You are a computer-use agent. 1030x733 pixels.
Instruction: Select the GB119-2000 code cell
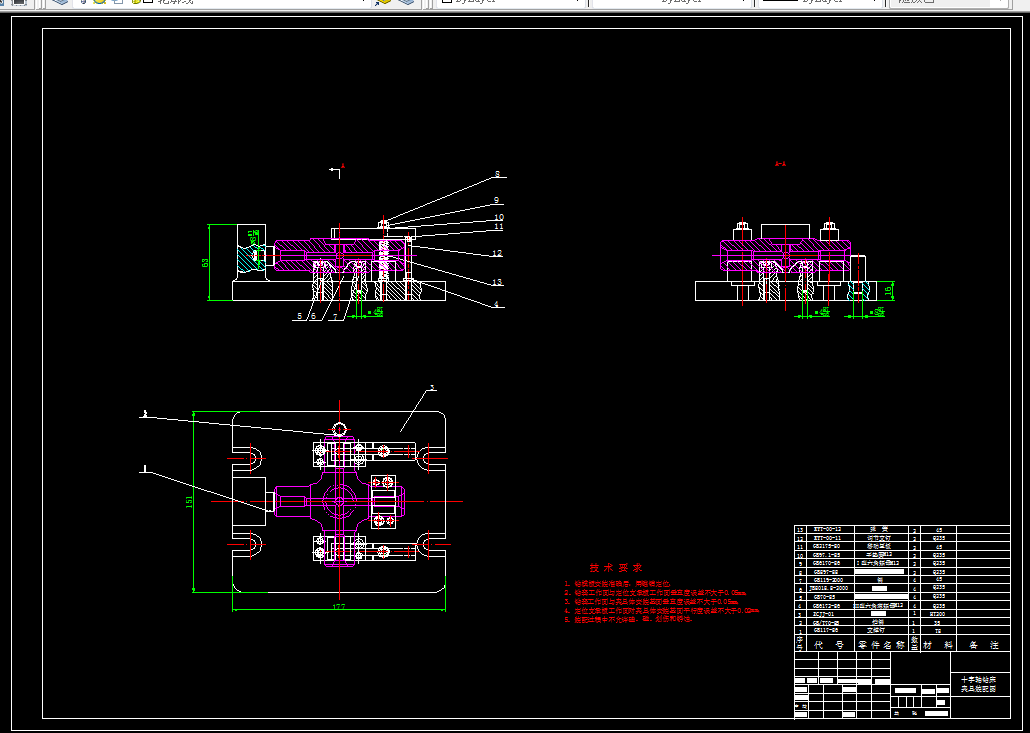pyautogui.click(x=830, y=580)
